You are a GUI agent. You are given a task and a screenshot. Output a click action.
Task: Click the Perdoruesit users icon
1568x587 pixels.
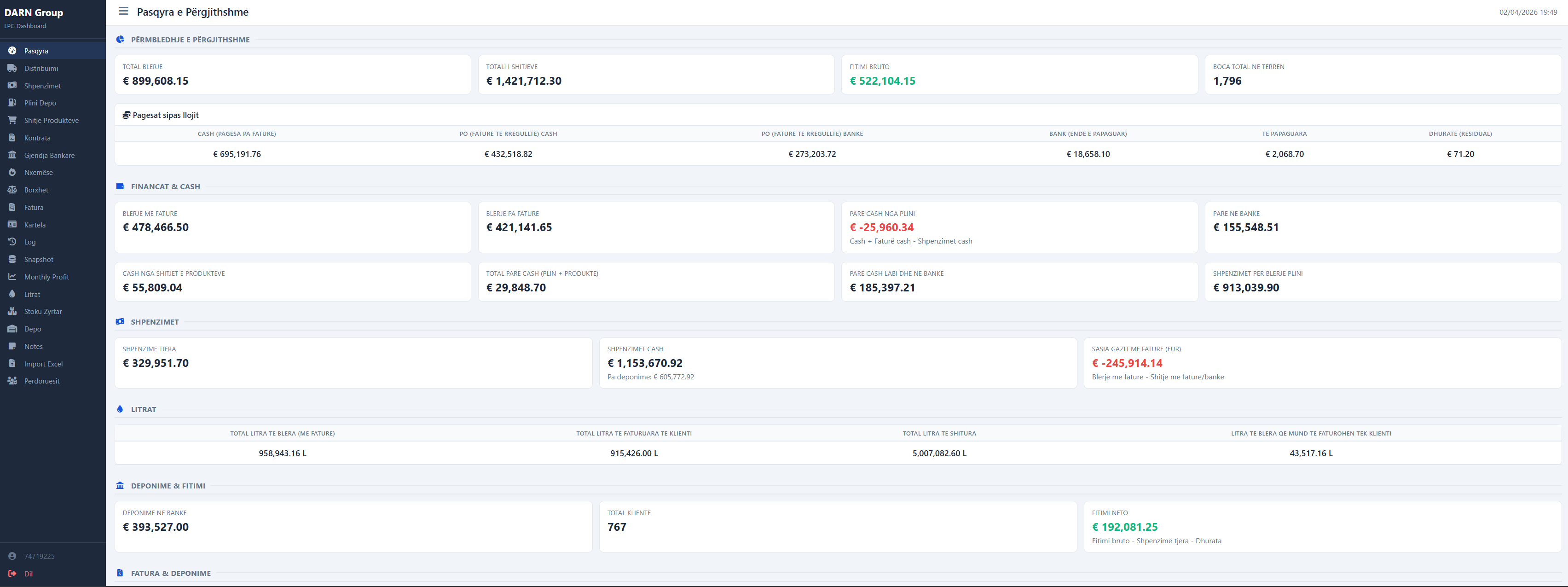click(x=13, y=381)
